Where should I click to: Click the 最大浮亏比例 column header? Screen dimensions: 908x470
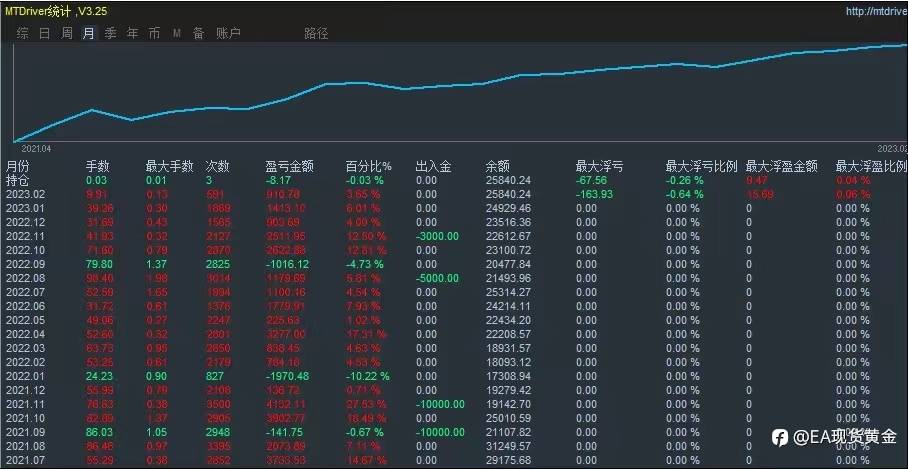click(701, 167)
